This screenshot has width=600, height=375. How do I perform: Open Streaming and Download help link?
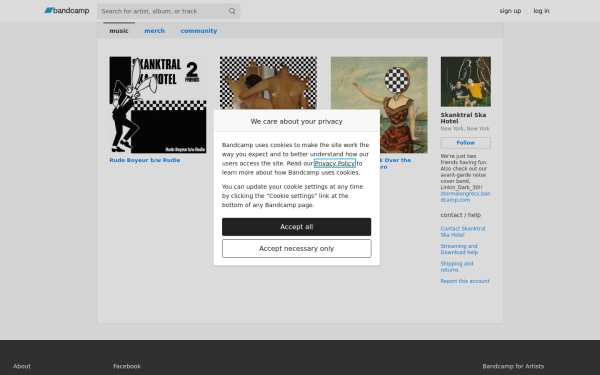click(459, 249)
